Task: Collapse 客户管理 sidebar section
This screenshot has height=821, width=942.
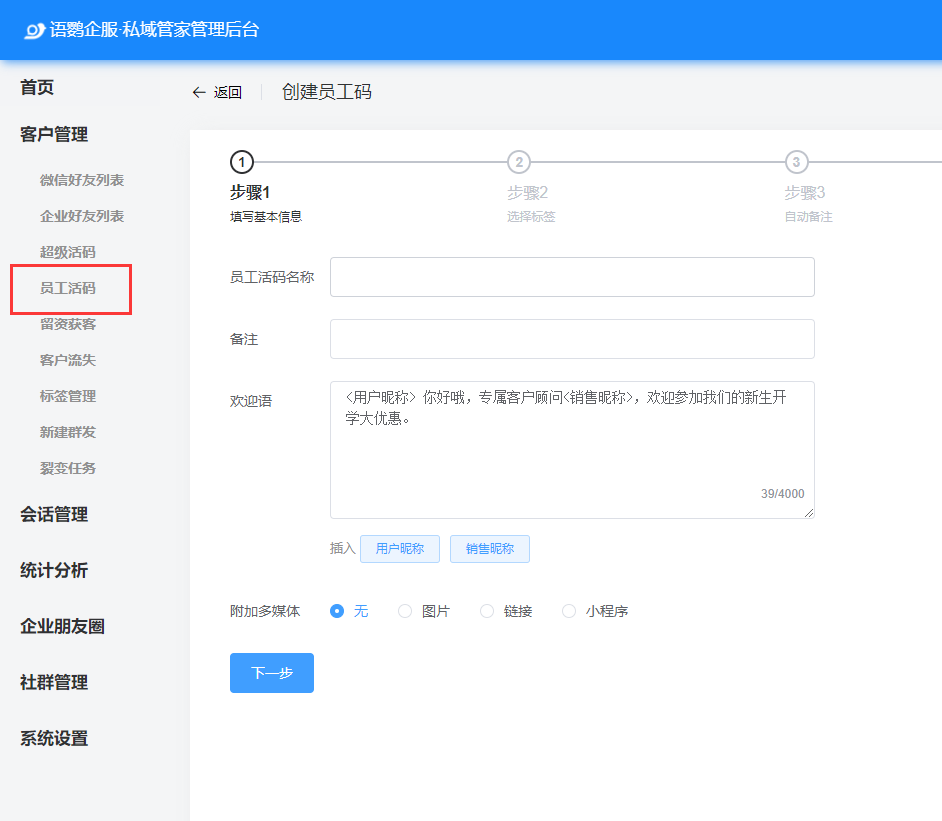Action: pyautogui.click(x=54, y=134)
